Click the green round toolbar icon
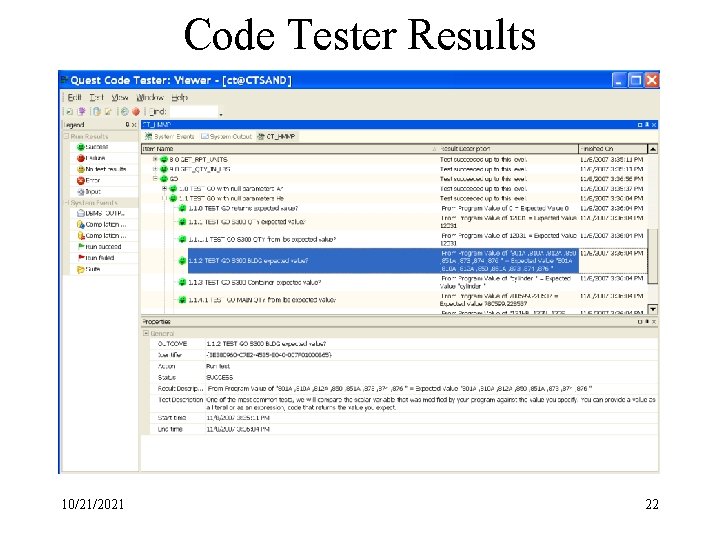 124,111
